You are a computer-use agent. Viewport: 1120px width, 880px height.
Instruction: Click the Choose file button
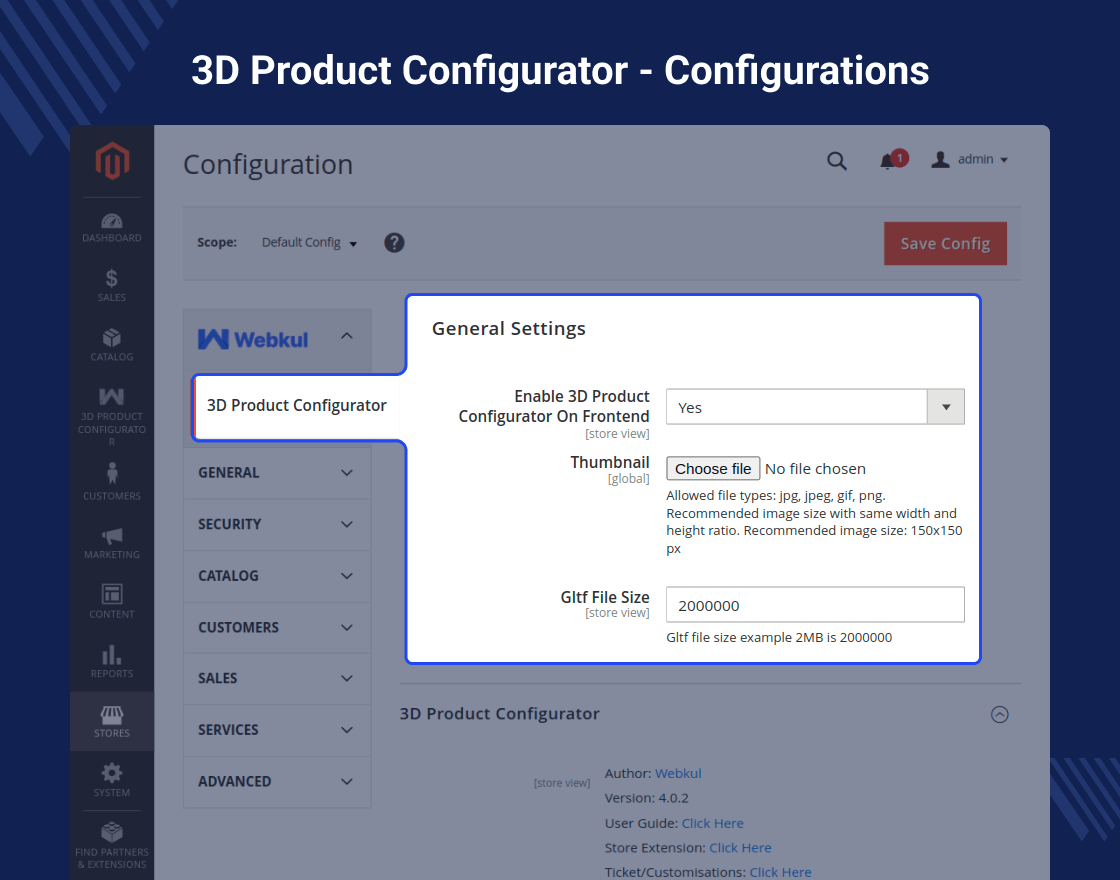click(x=713, y=469)
